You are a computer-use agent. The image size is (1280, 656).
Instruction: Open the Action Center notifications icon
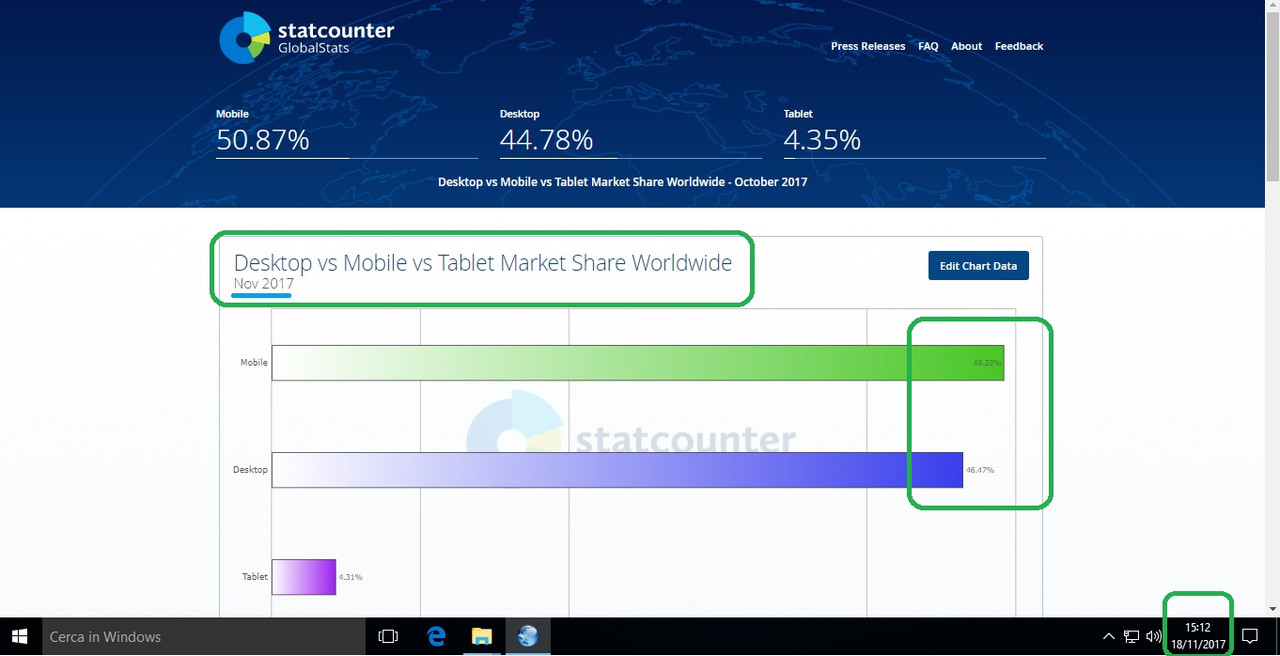(1249, 636)
